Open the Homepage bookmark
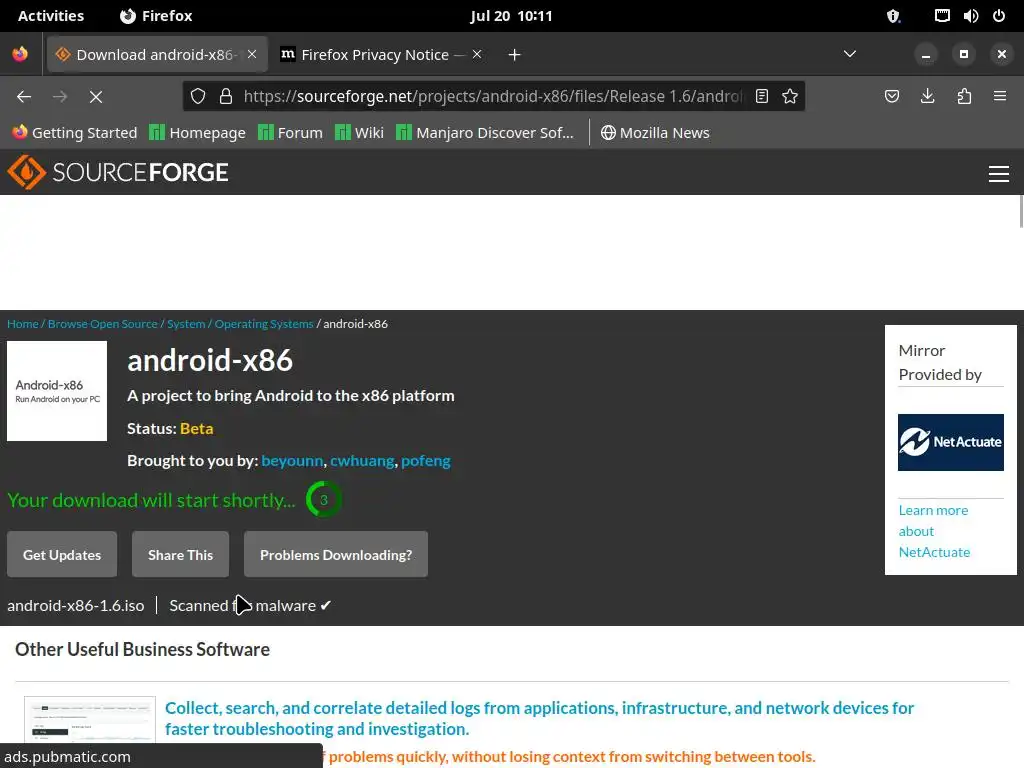 (197, 133)
